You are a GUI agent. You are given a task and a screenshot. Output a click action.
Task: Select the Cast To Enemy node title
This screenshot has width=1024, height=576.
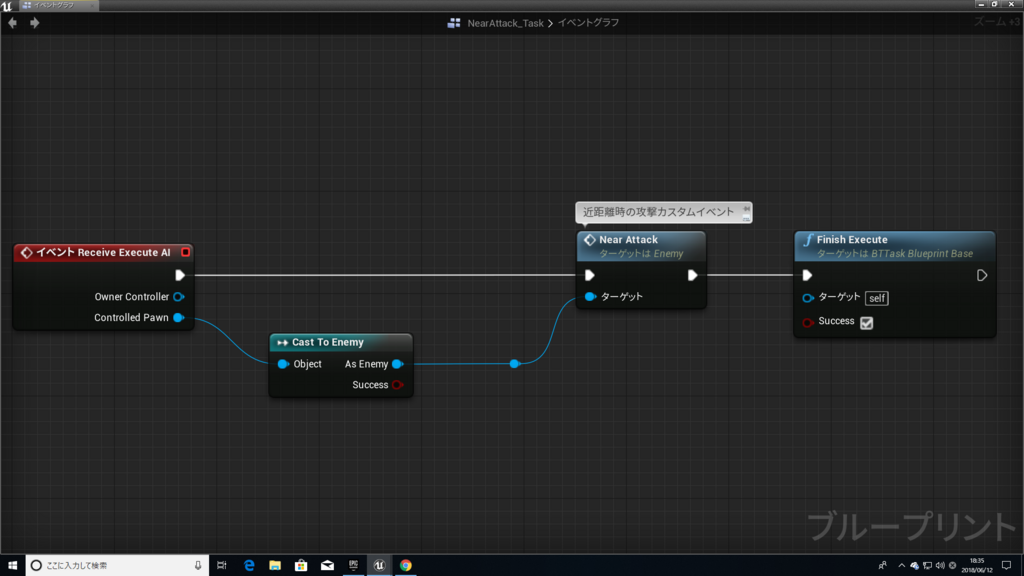[327, 342]
